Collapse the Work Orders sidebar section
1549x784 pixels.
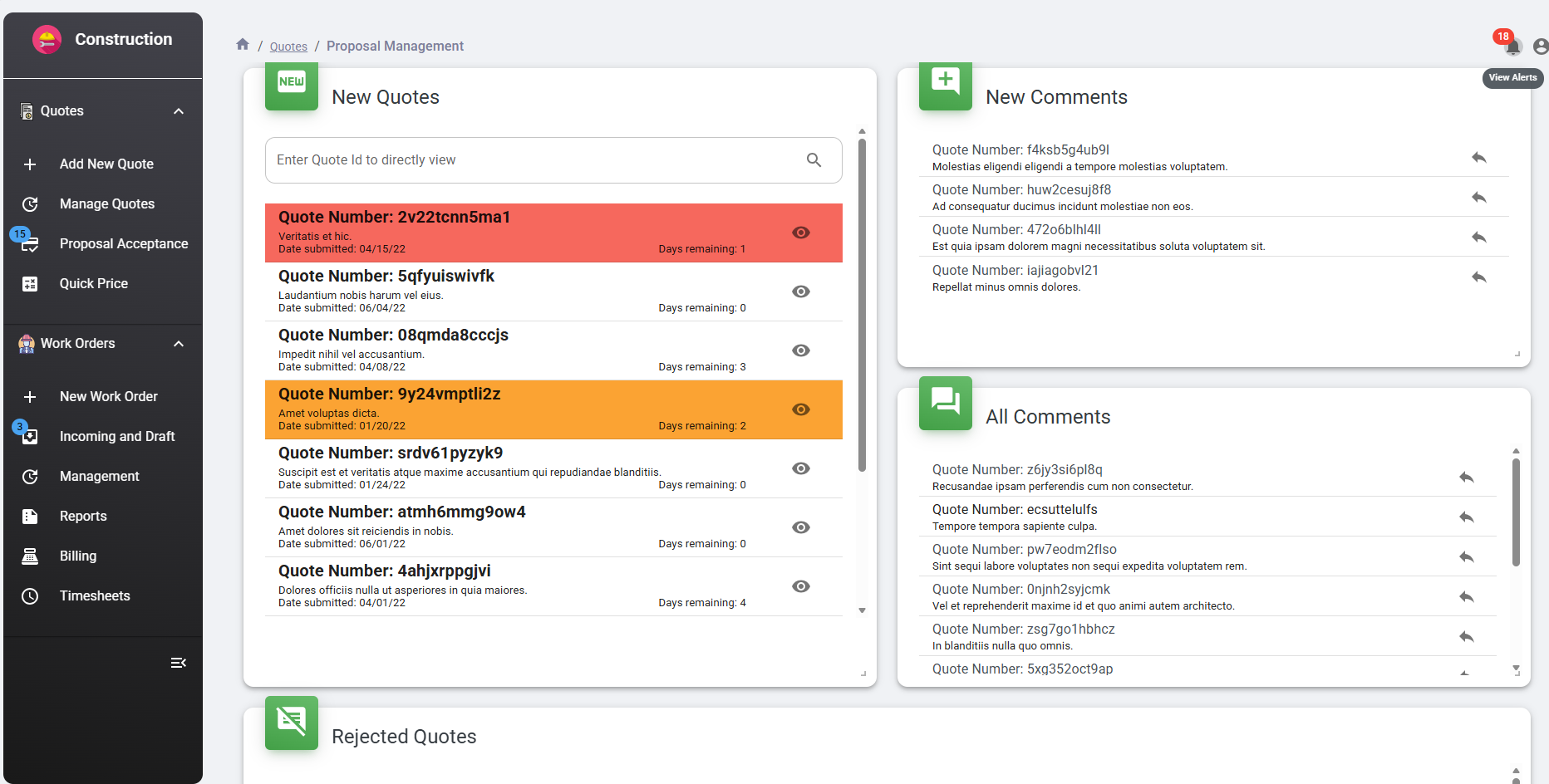point(179,344)
